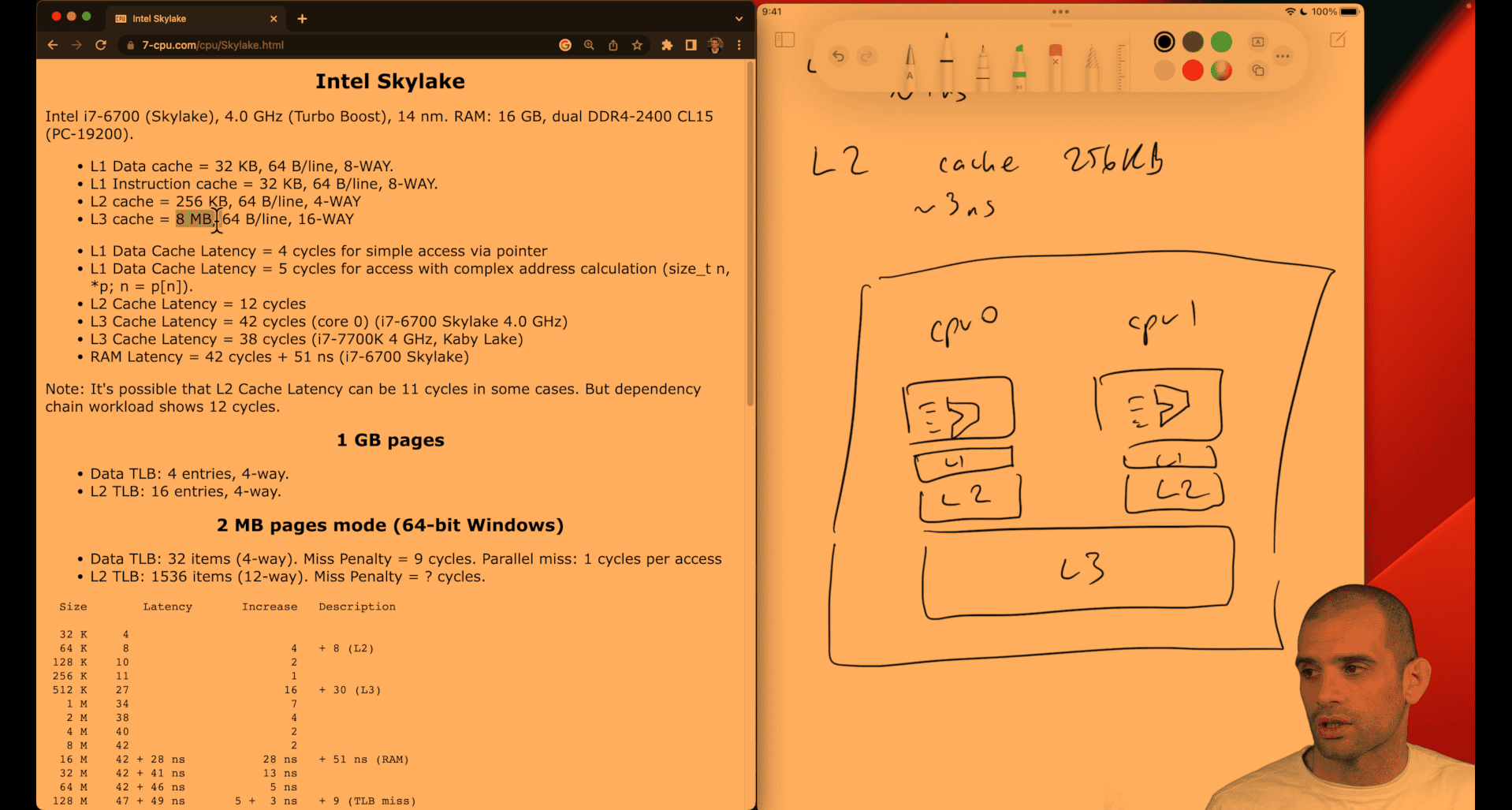1512x810 pixels.
Task: Choose the red color swatch
Action: point(1192,71)
